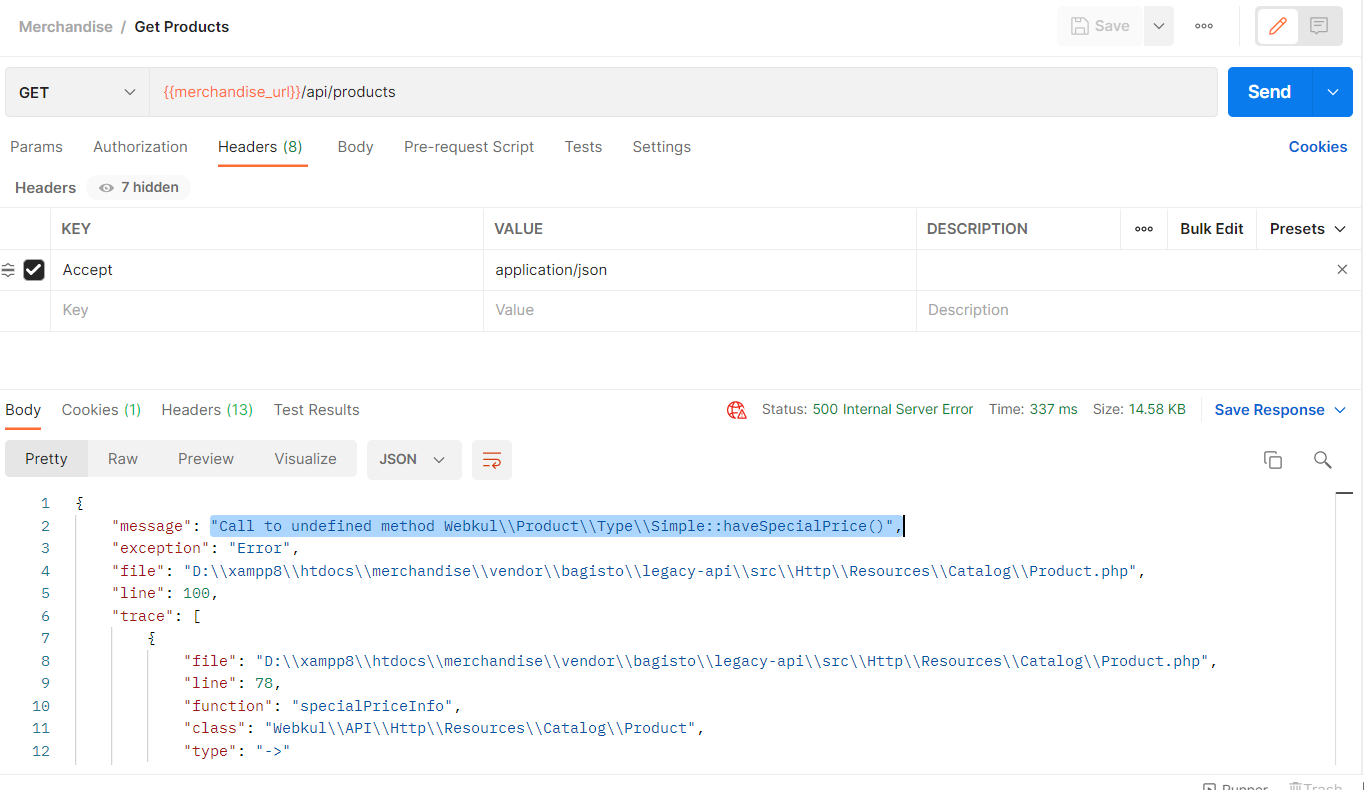
Task: Click the empty Key field
Action: click(267, 310)
